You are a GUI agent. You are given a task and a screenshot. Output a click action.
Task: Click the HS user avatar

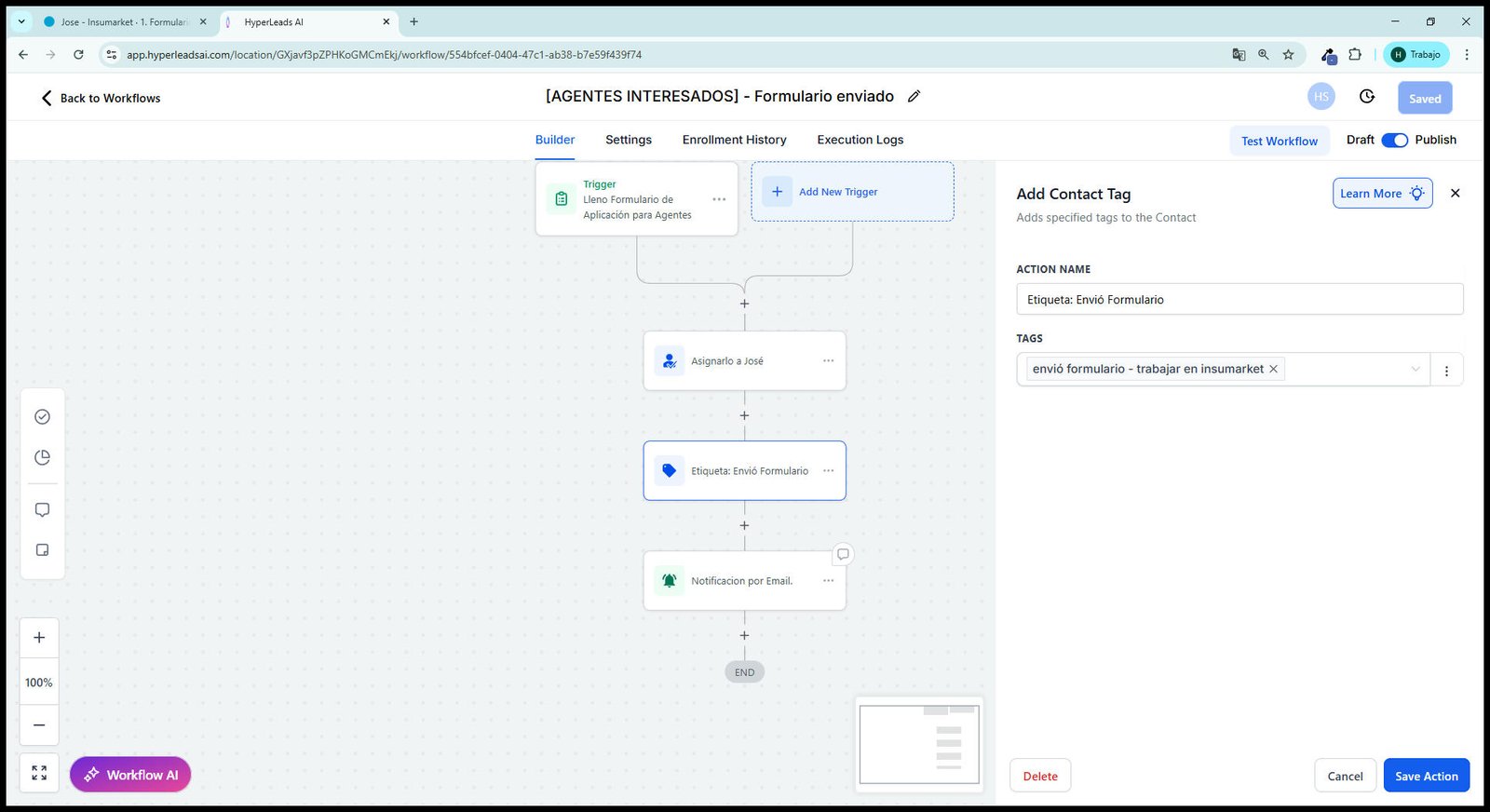1321,97
